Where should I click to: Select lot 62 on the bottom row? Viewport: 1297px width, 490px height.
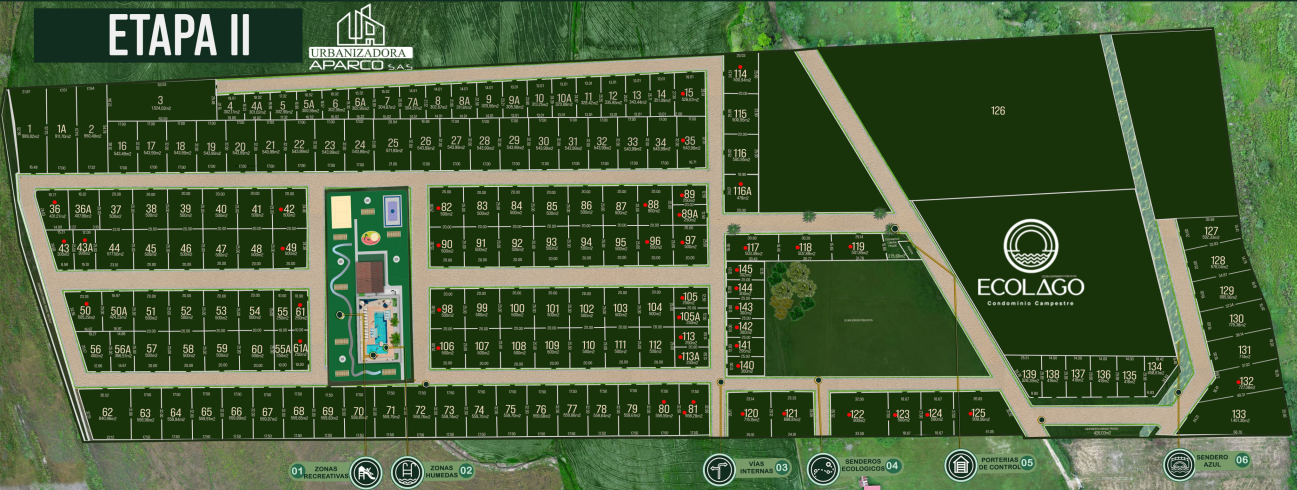tap(107, 412)
